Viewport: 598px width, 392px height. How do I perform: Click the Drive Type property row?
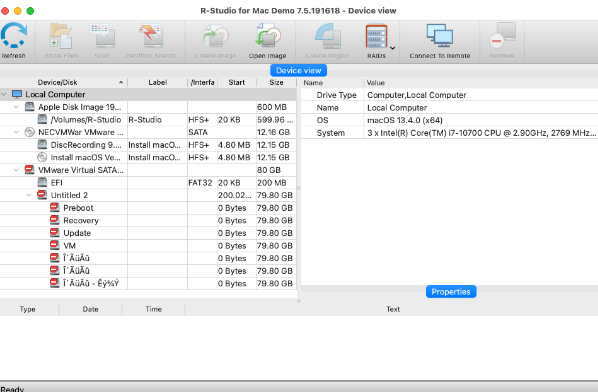tap(449, 95)
